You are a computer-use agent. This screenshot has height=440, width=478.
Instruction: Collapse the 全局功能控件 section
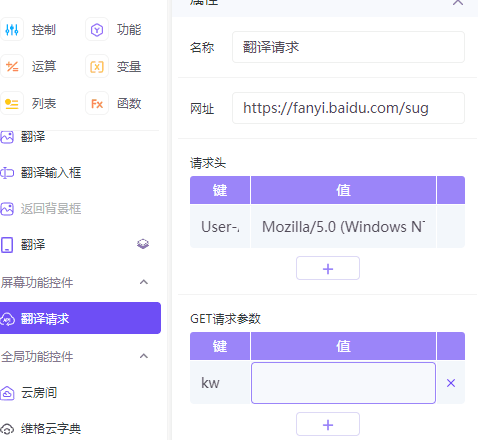click(x=144, y=356)
